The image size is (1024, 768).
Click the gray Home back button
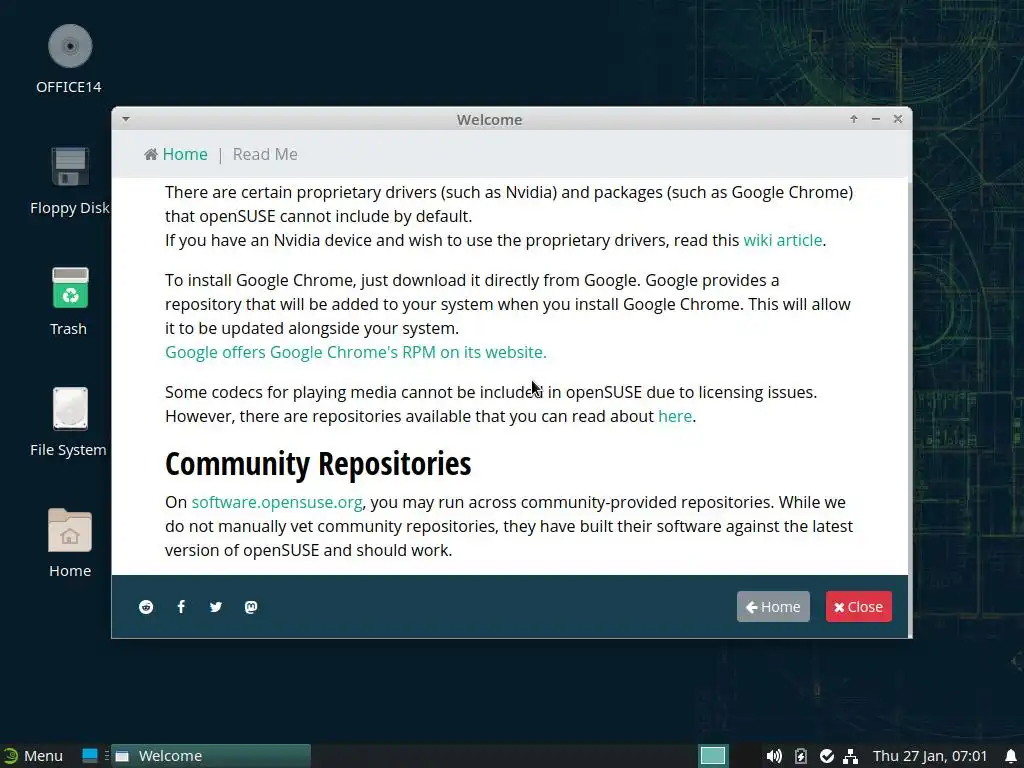(773, 607)
